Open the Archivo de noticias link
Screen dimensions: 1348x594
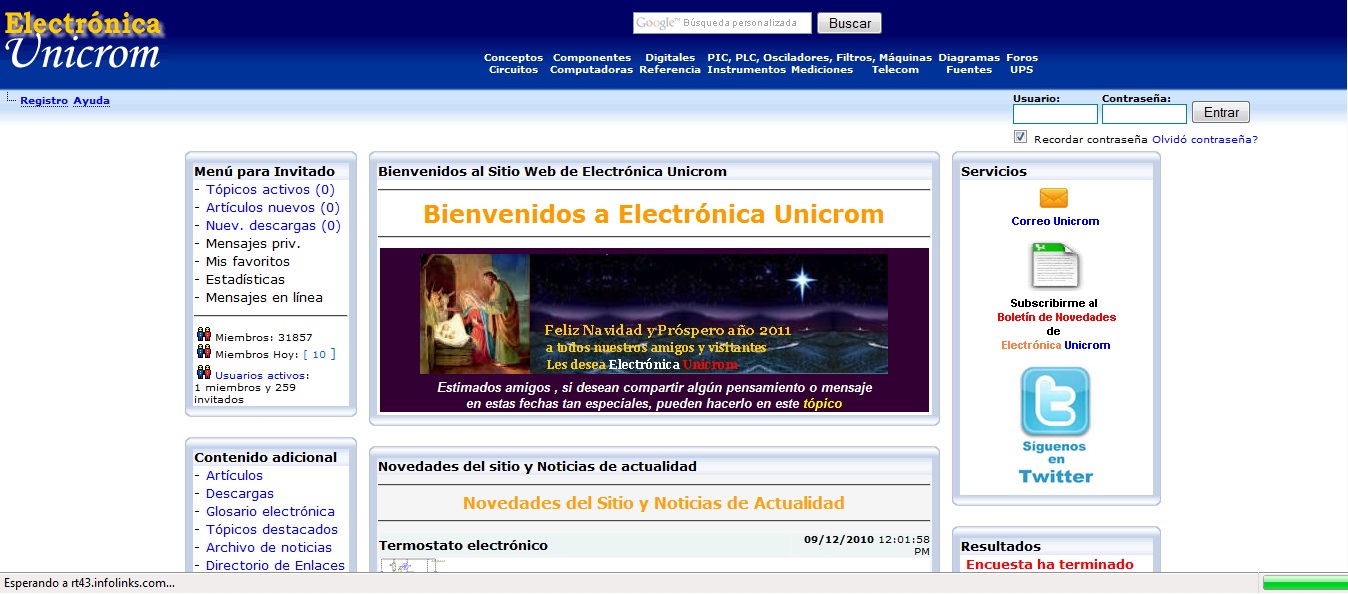269,548
